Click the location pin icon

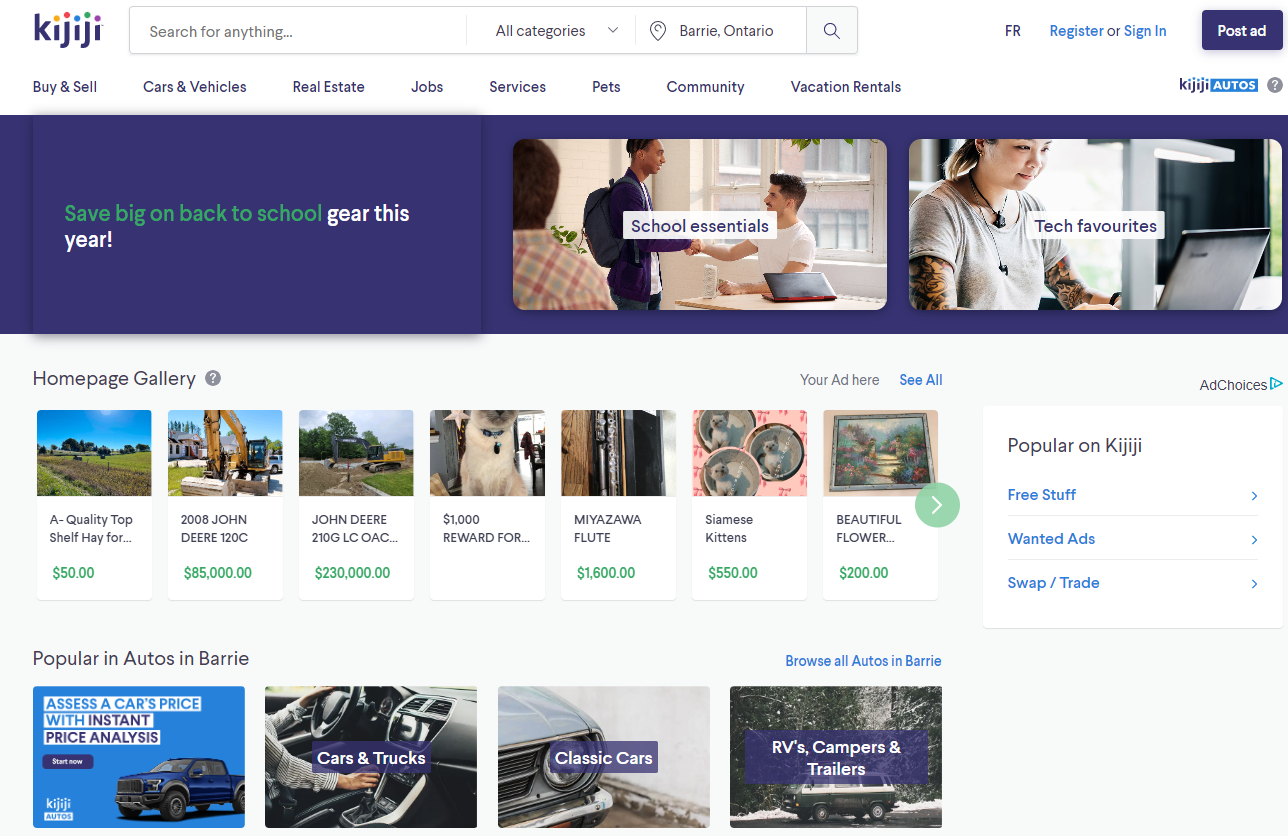(658, 31)
